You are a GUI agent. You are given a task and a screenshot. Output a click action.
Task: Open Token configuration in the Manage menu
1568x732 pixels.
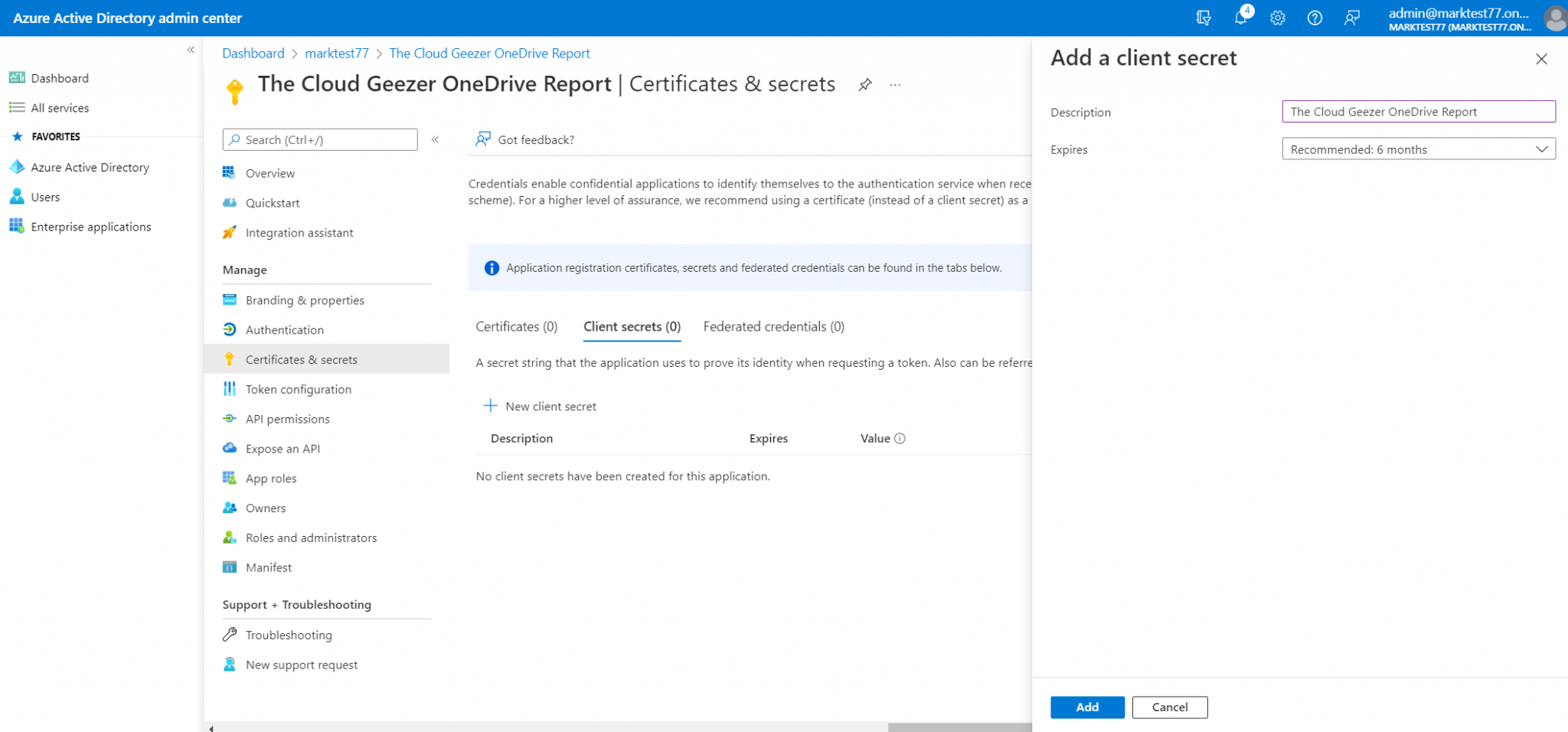(297, 389)
